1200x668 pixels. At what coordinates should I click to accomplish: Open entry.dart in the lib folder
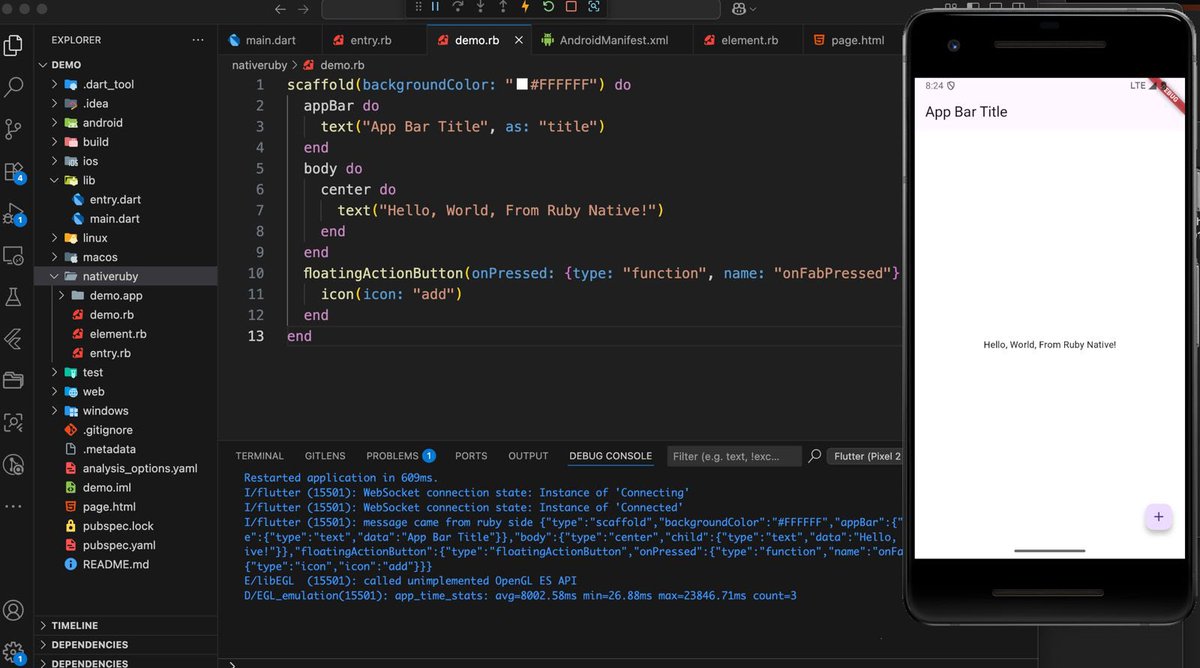tap(125, 200)
